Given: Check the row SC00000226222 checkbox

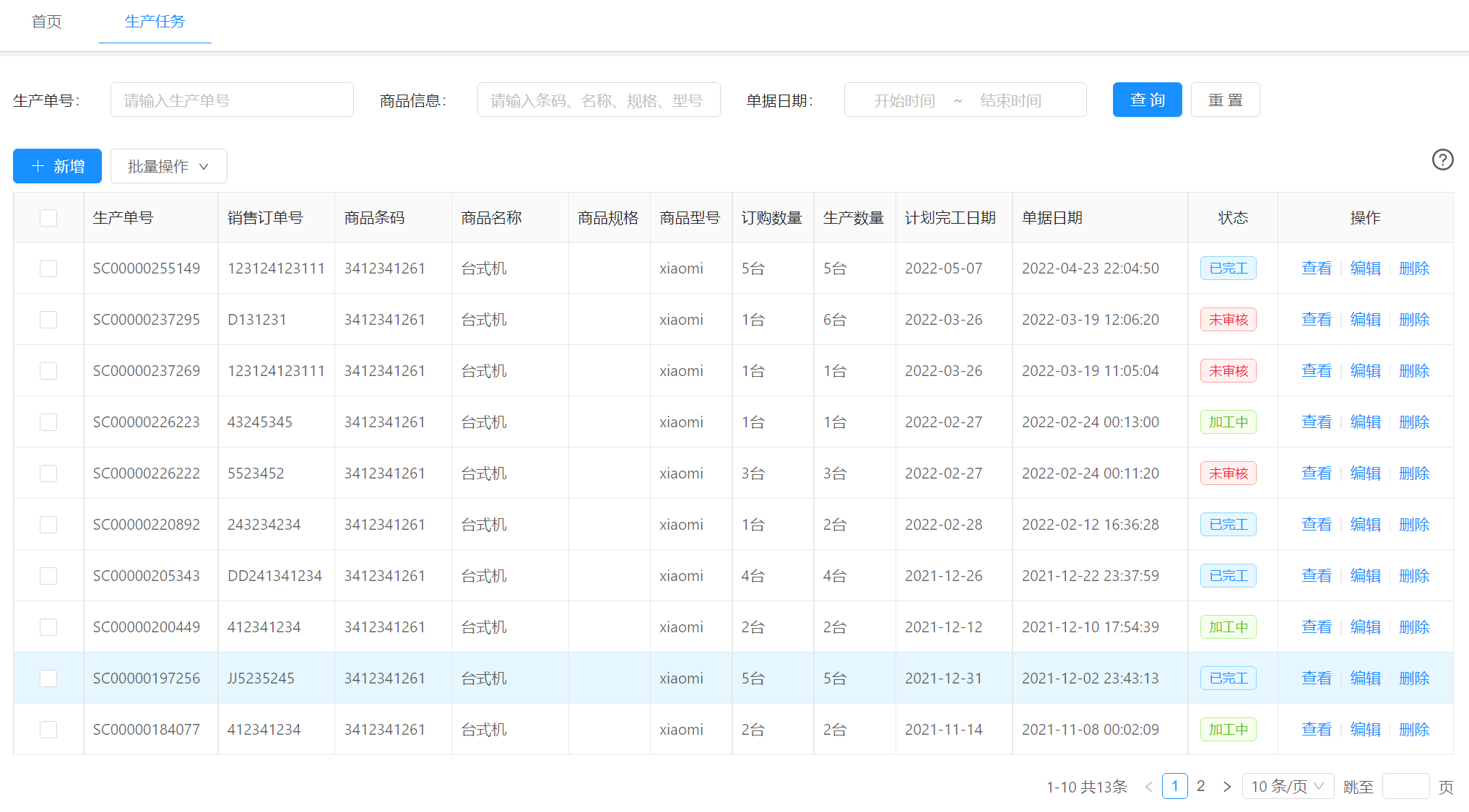Looking at the screenshot, I should tap(48, 473).
